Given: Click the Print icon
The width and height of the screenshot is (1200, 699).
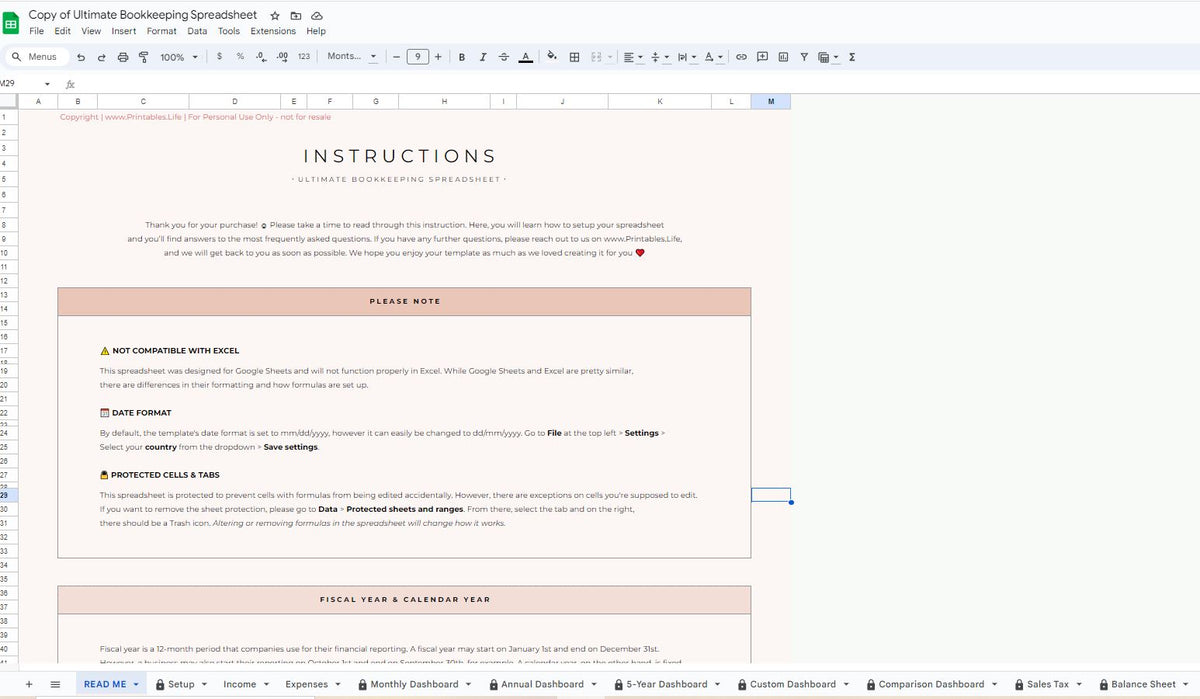Looking at the screenshot, I should click(x=123, y=57).
